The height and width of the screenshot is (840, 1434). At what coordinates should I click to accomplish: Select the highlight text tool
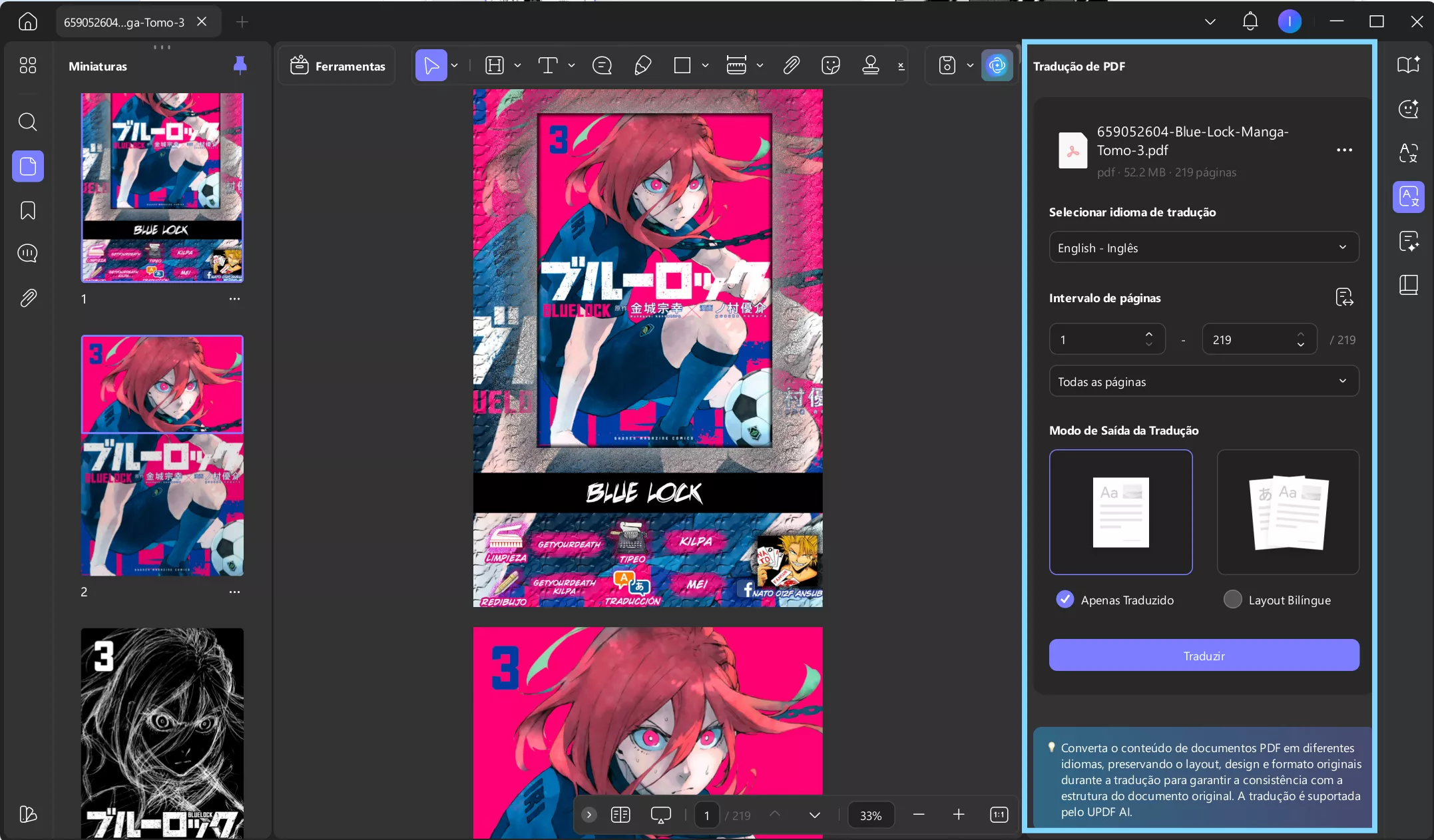(x=495, y=65)
